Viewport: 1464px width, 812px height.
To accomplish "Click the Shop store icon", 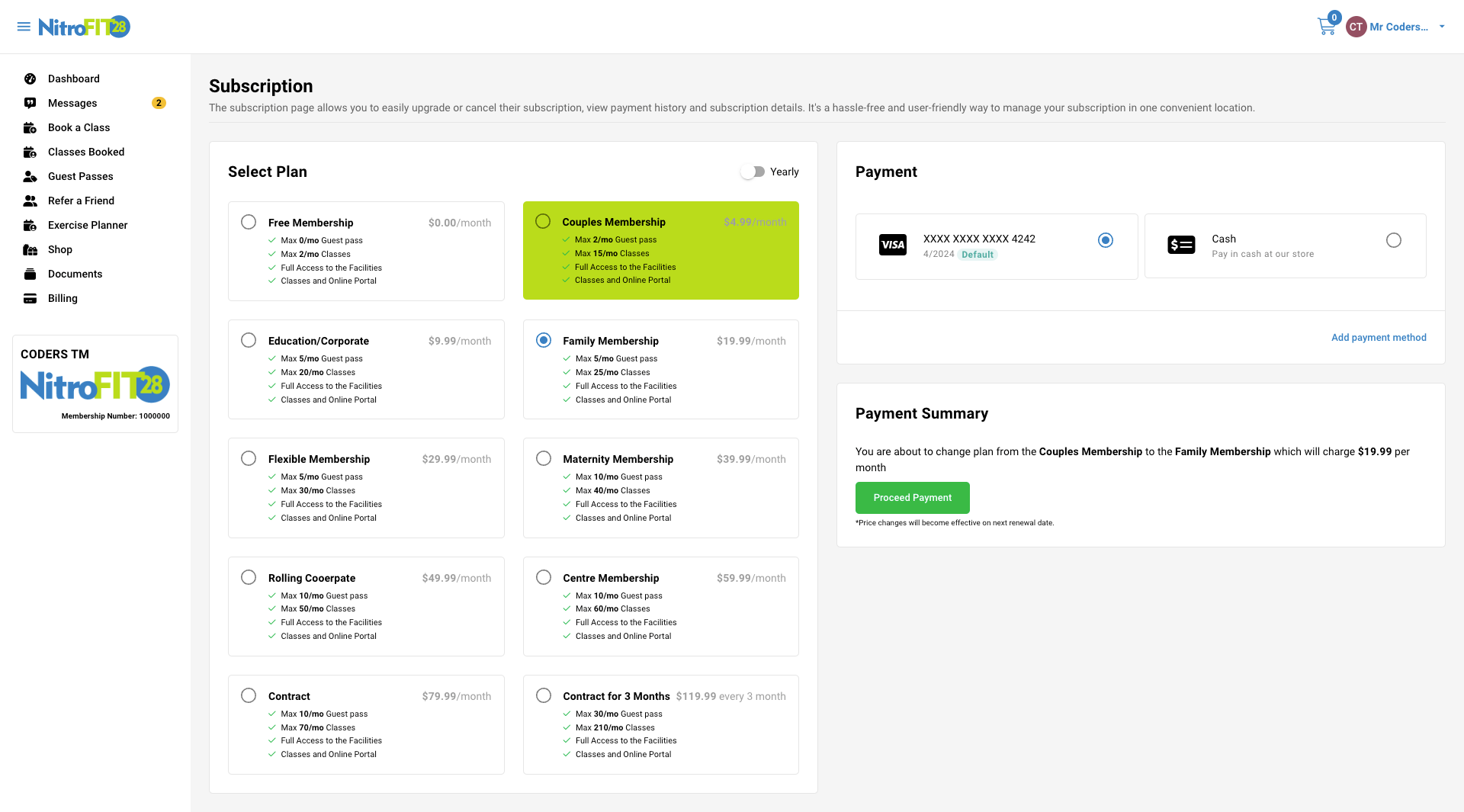I will click(30, 249).
